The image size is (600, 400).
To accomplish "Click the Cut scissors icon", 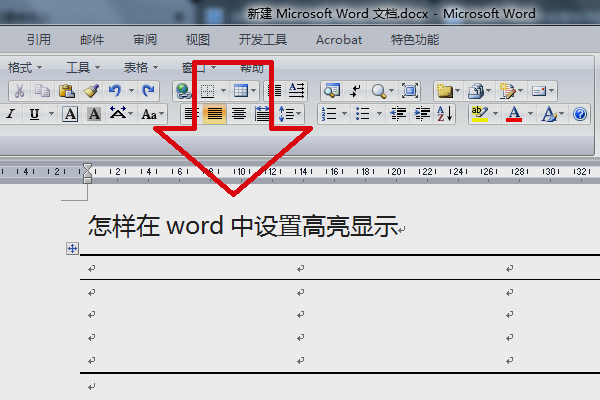I will click(x=19, y=91).
